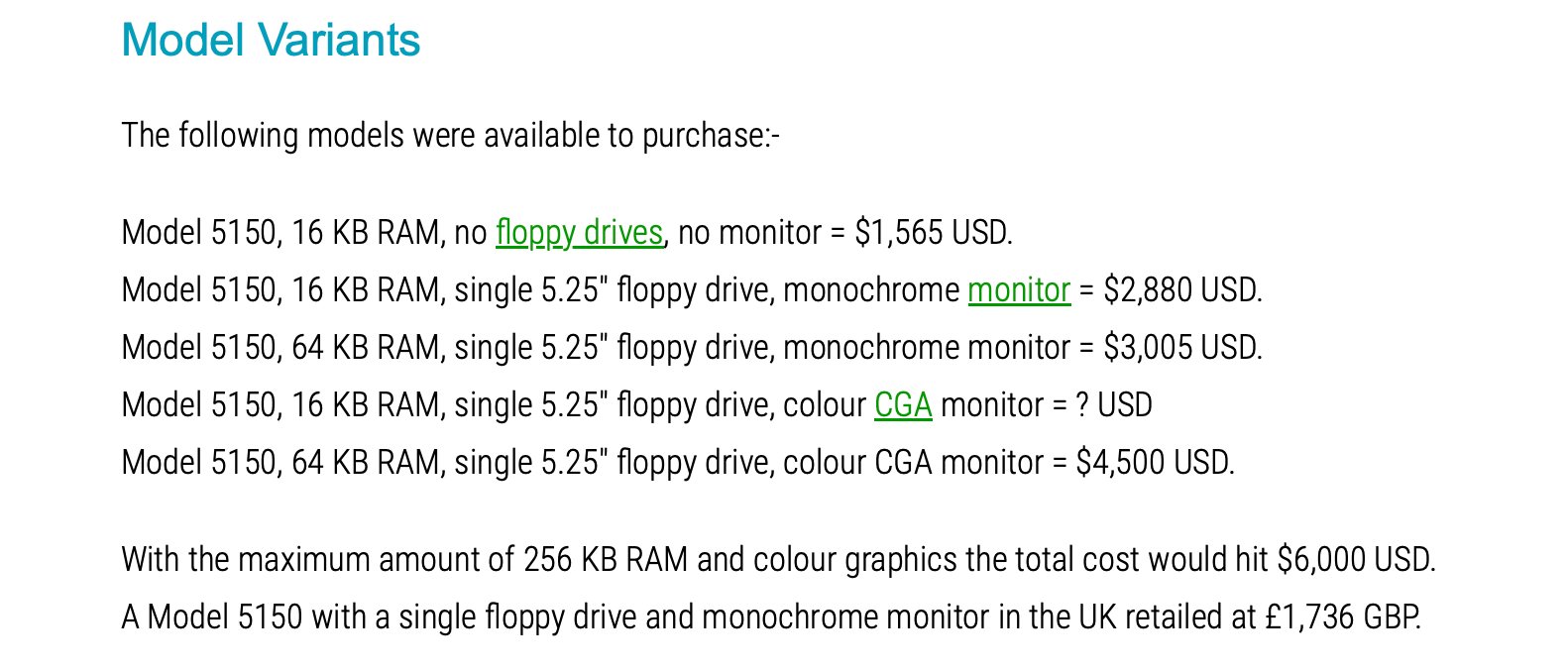1568x672 pixels.
Task: Open the green "CGA" link
Action: [x=903, y=405]
